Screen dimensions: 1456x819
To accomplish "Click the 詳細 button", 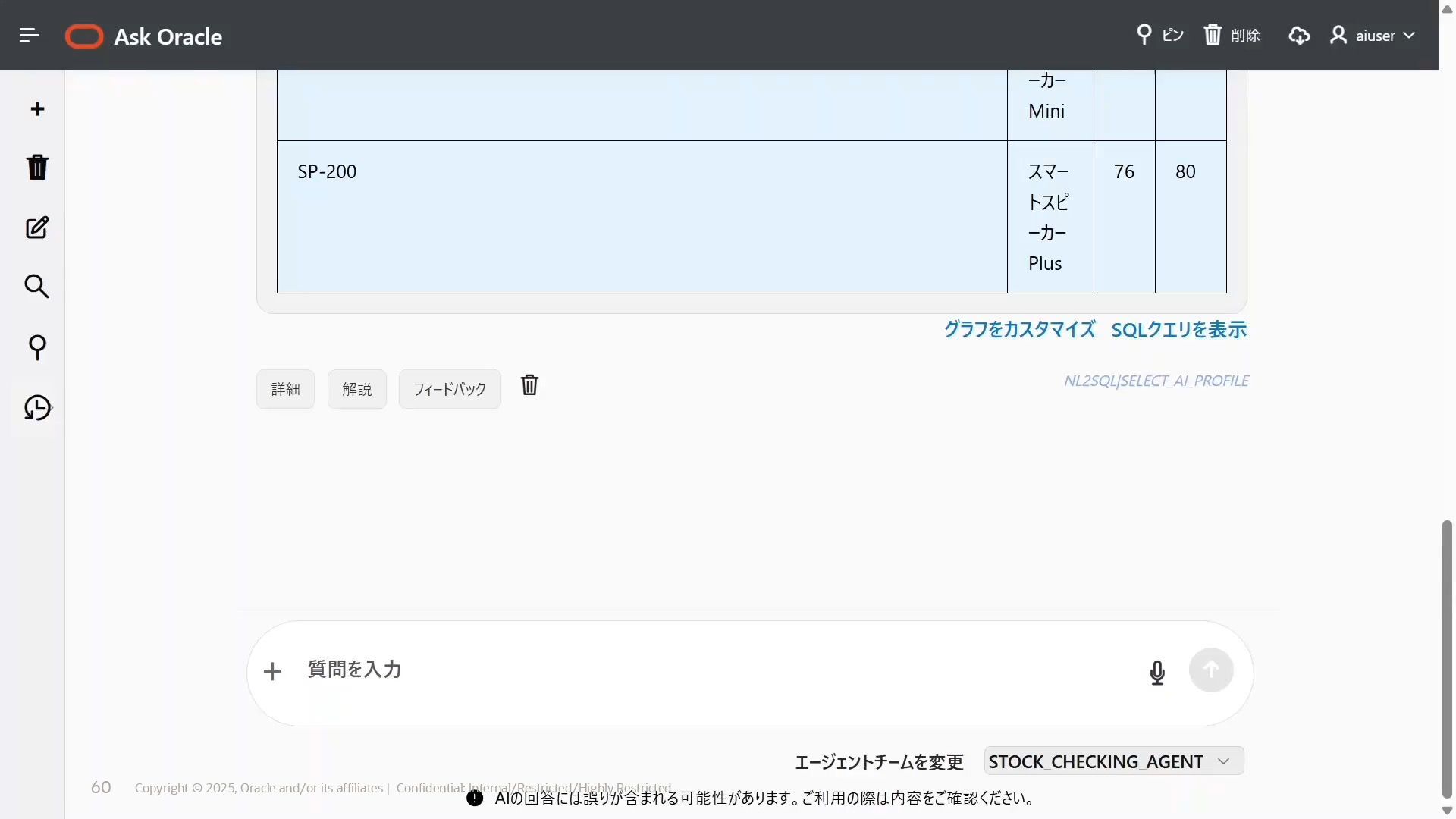I will point(285,389).
